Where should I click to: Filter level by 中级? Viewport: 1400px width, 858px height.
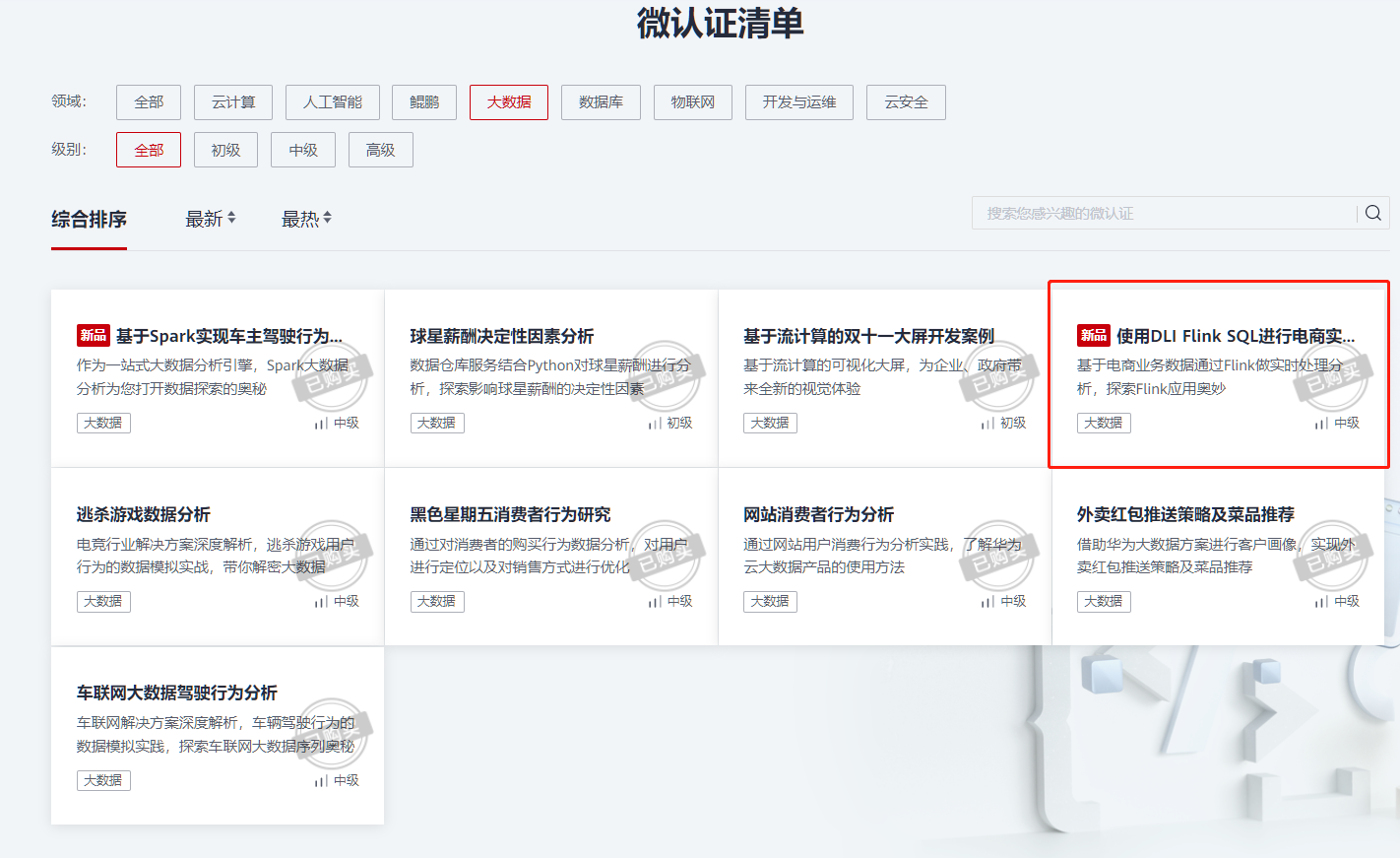pos(303,150)
